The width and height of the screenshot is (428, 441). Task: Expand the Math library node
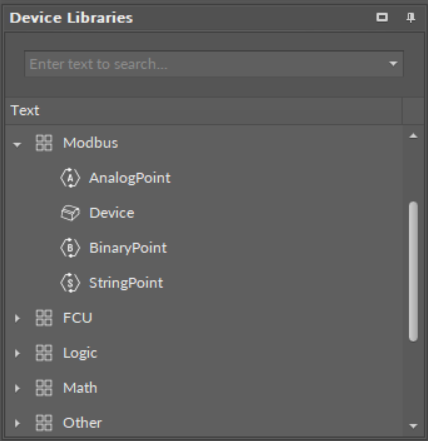point(17,388)
